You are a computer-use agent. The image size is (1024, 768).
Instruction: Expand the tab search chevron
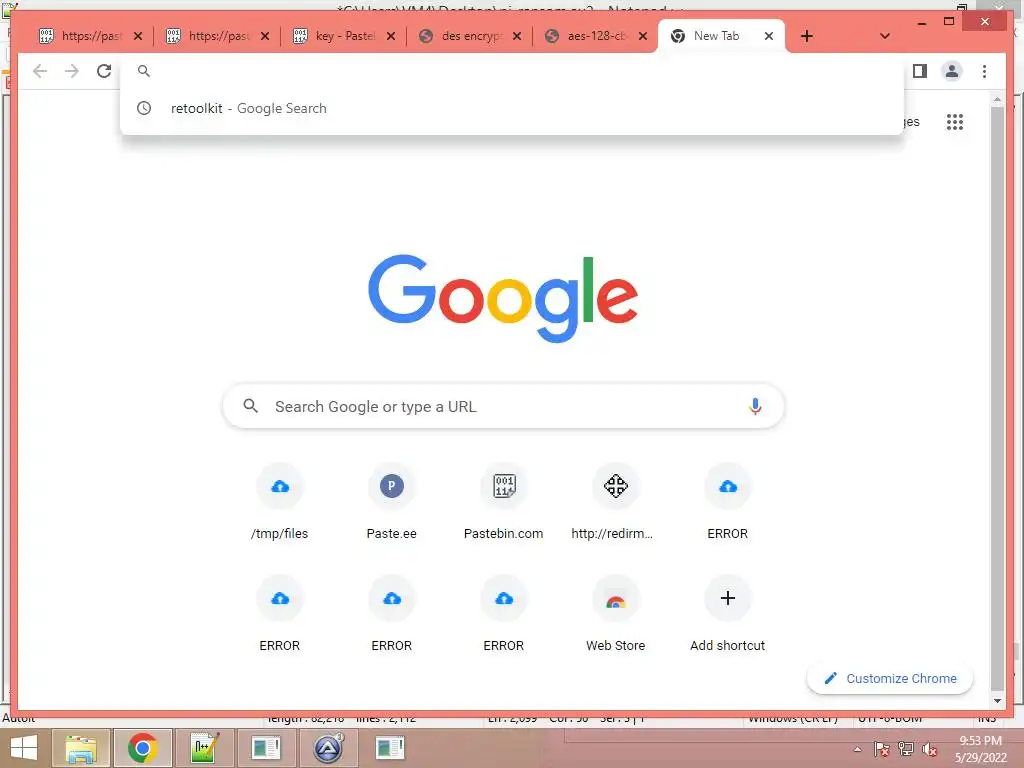(885, 36)
